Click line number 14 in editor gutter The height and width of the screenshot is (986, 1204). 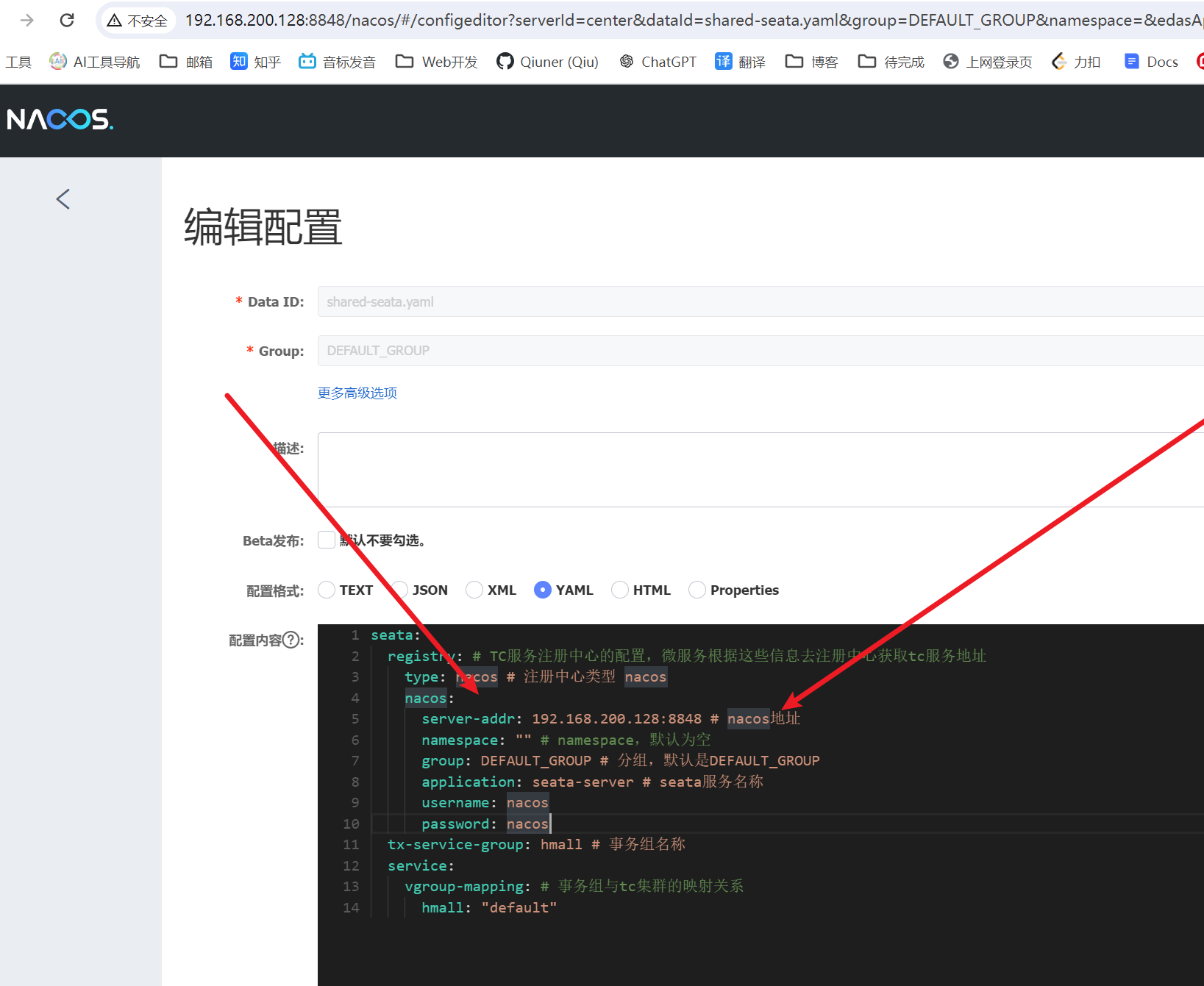(x=352, y=907)
